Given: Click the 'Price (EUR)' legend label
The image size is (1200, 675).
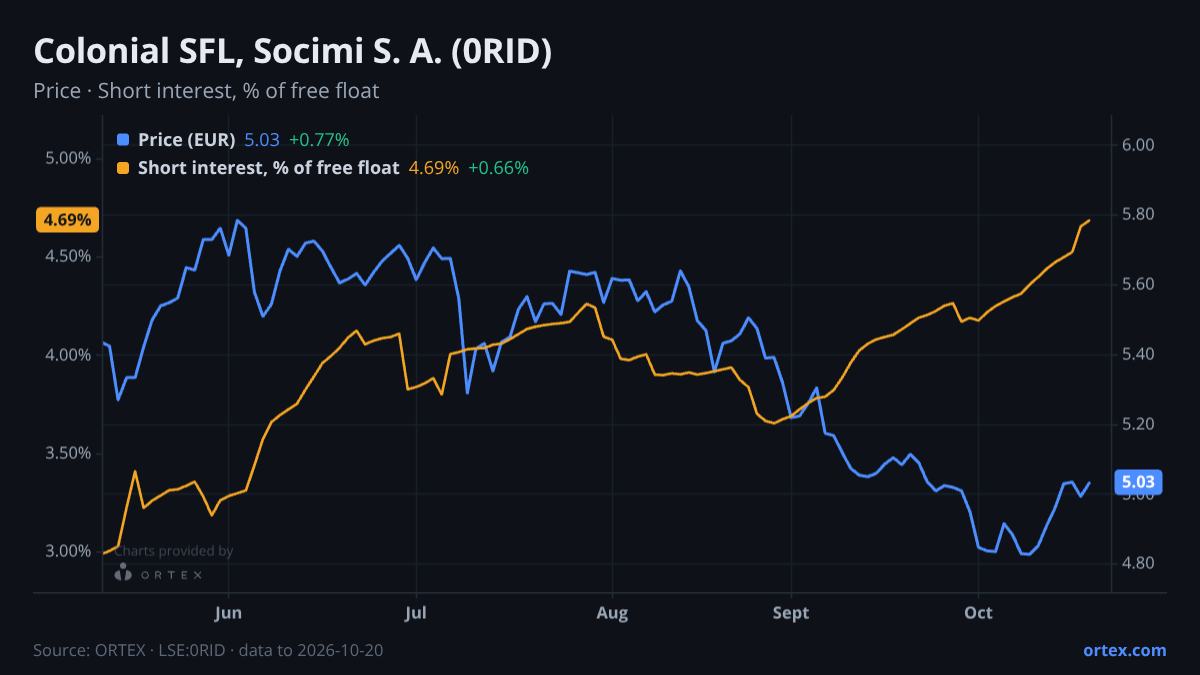Looking at the screenshot, I should click(186, 140).
